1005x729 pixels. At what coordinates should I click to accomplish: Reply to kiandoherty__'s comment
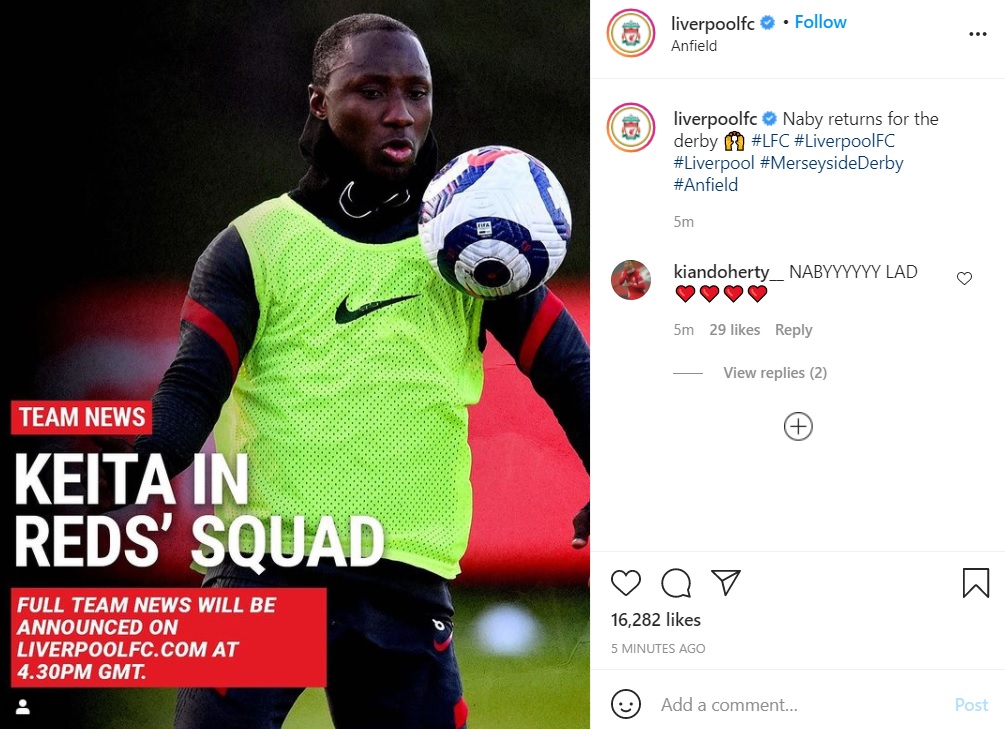(793, 330)
